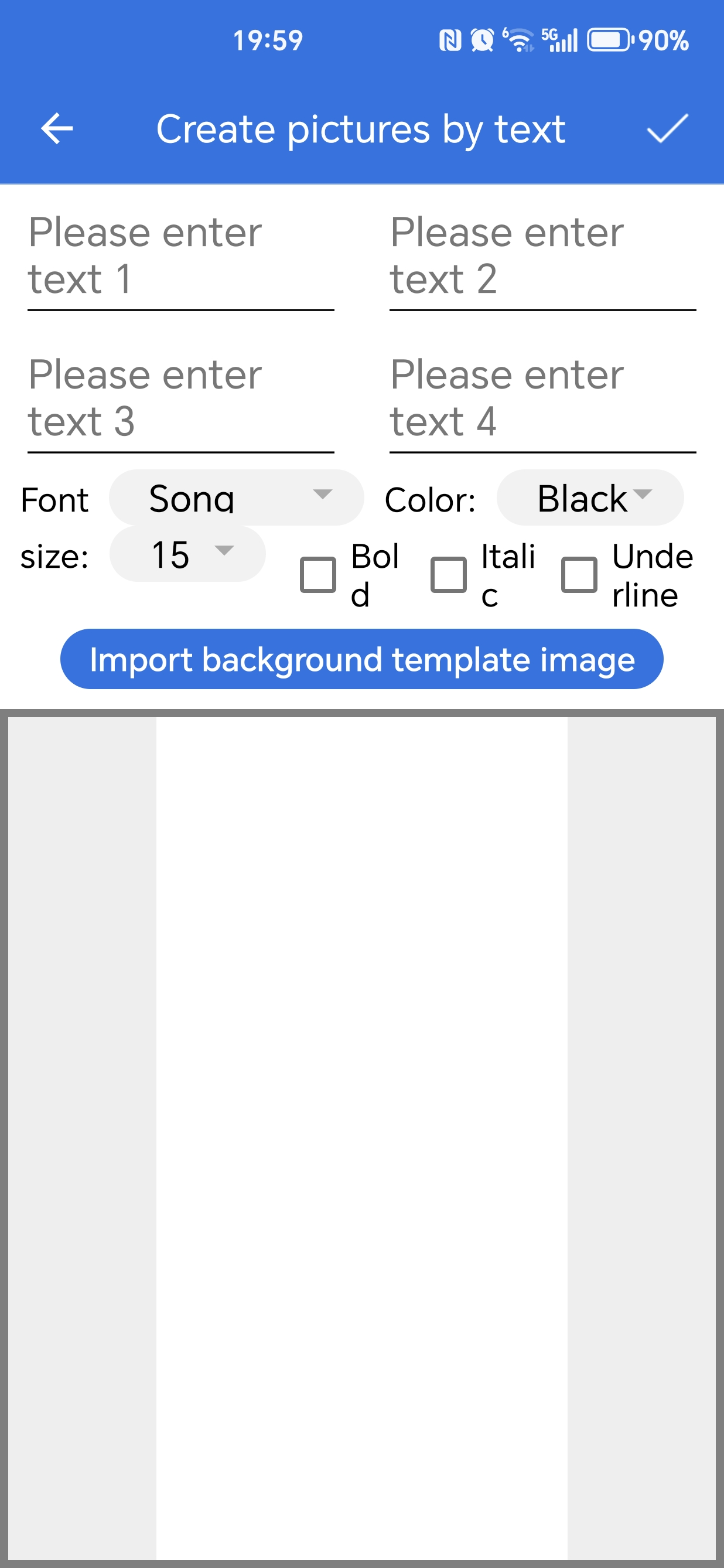Enable the Bold checkbox
Viewport: 724px width, 1568px height.
click(318, 575)
